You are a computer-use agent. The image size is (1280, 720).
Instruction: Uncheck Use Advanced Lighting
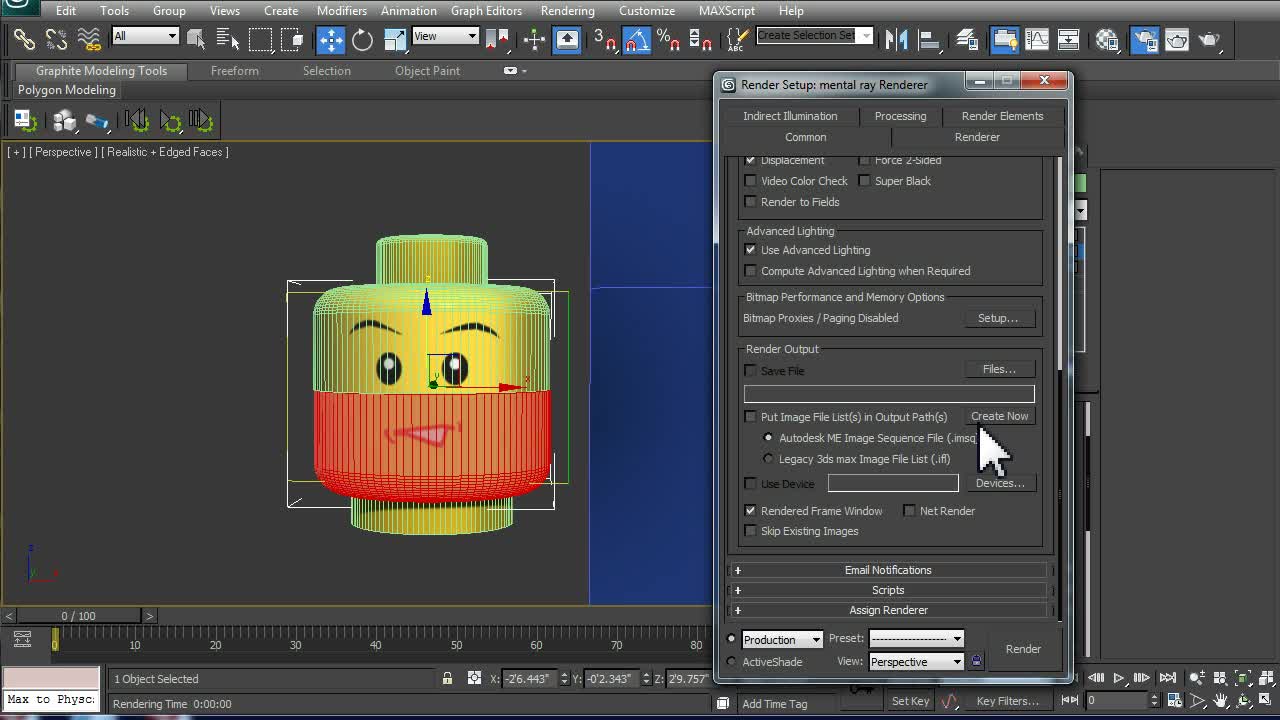coord(750,250)
